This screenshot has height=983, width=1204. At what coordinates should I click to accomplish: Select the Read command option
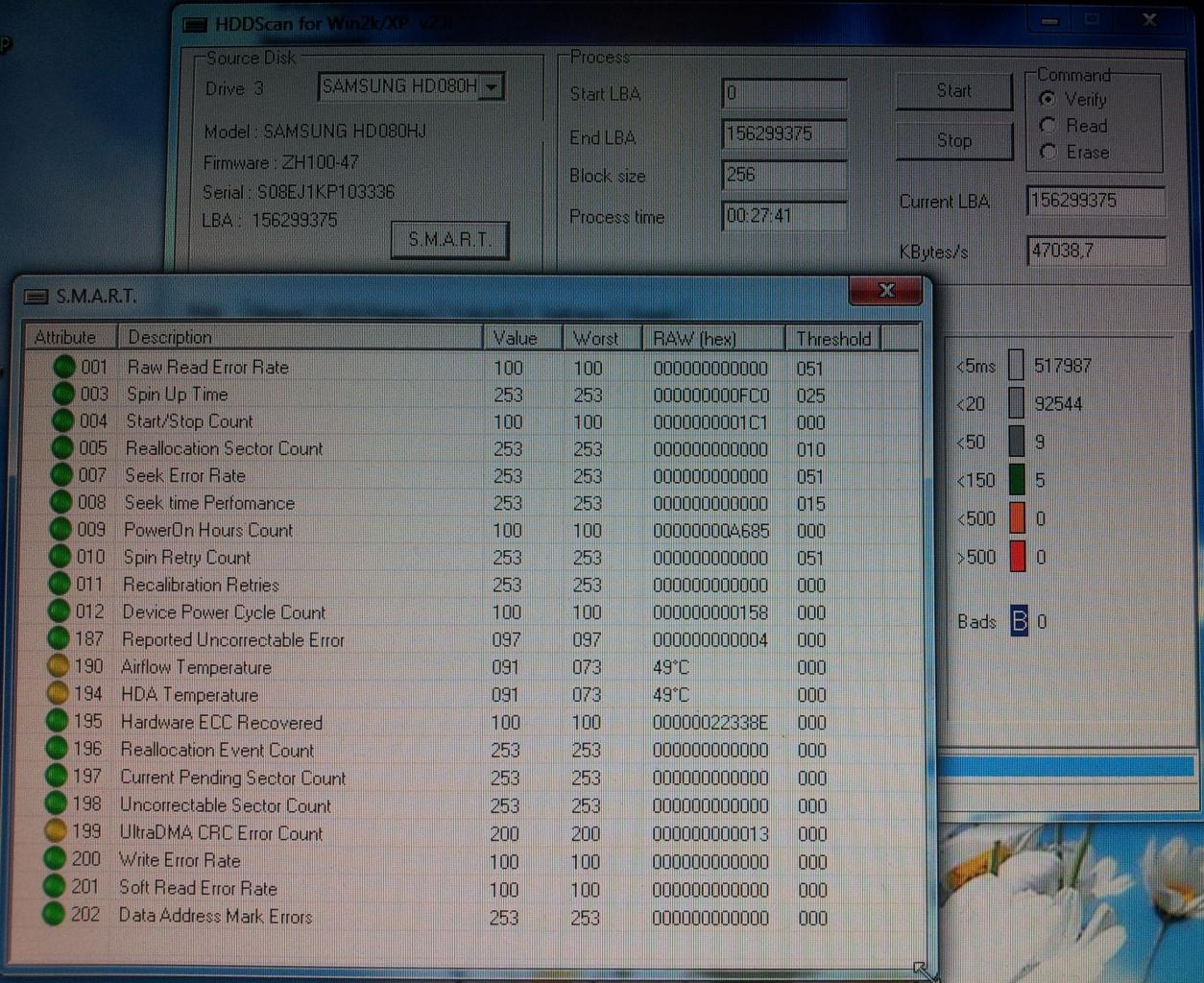coord(1047,126)
